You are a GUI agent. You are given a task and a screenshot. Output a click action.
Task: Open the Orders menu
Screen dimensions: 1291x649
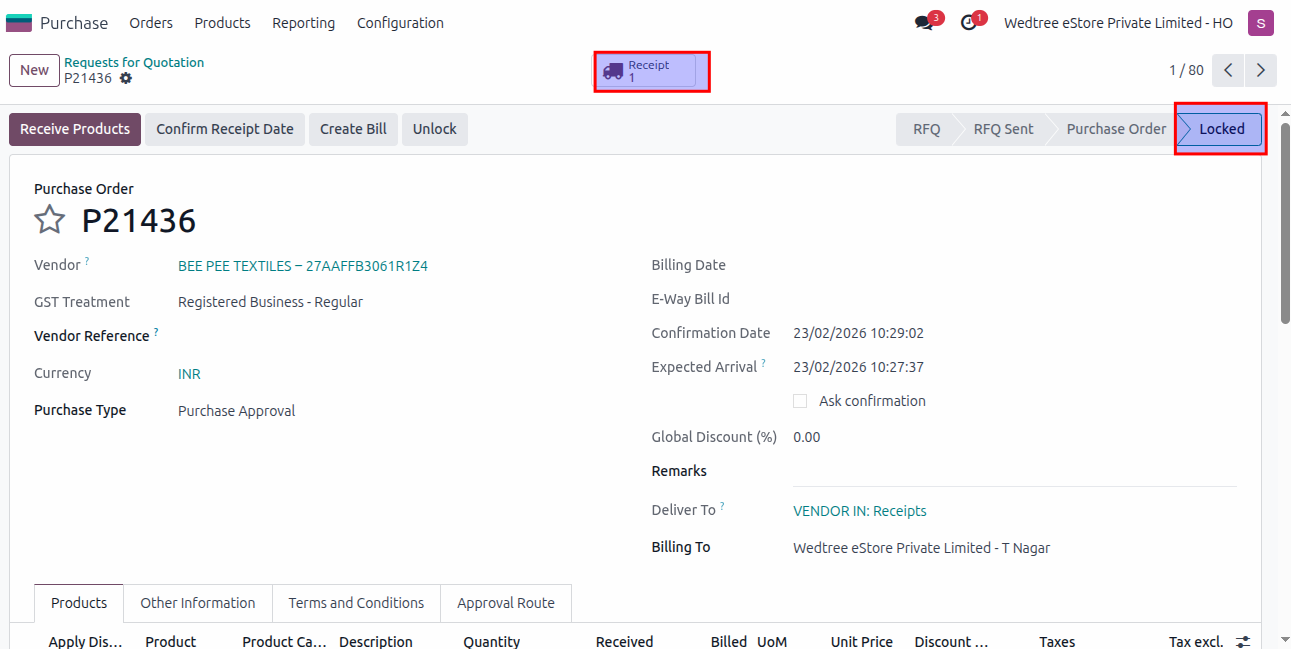[151, 23]
